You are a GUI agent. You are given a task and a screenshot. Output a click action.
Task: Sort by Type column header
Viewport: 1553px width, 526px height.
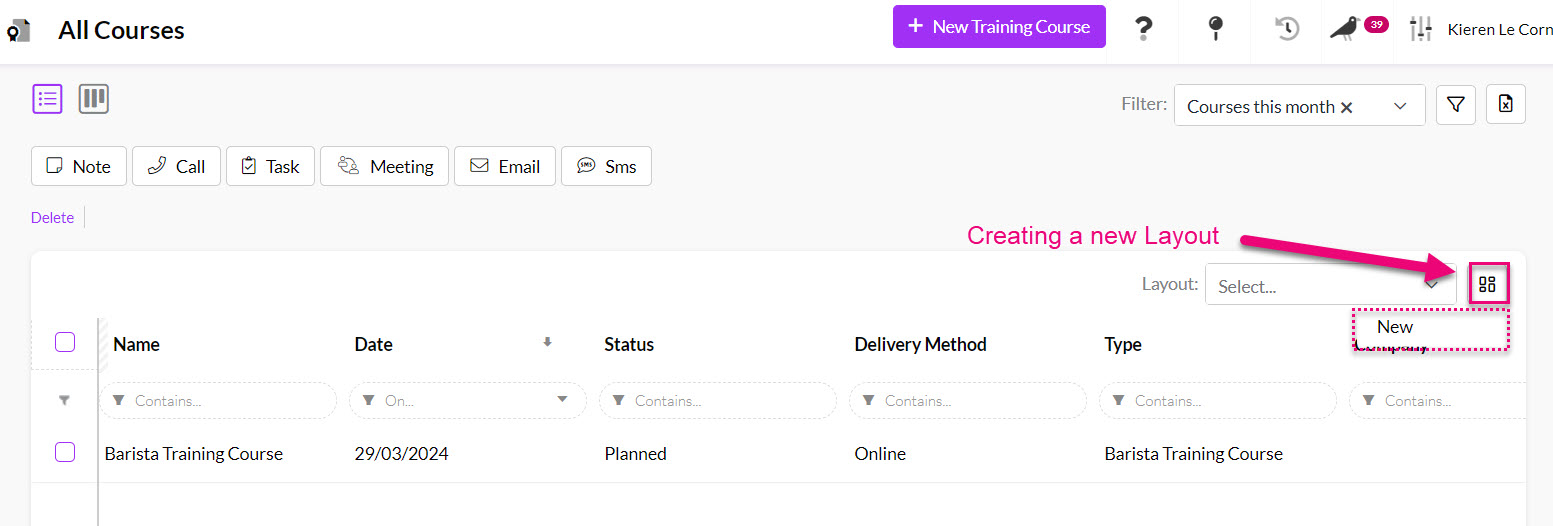(1123, 344)
